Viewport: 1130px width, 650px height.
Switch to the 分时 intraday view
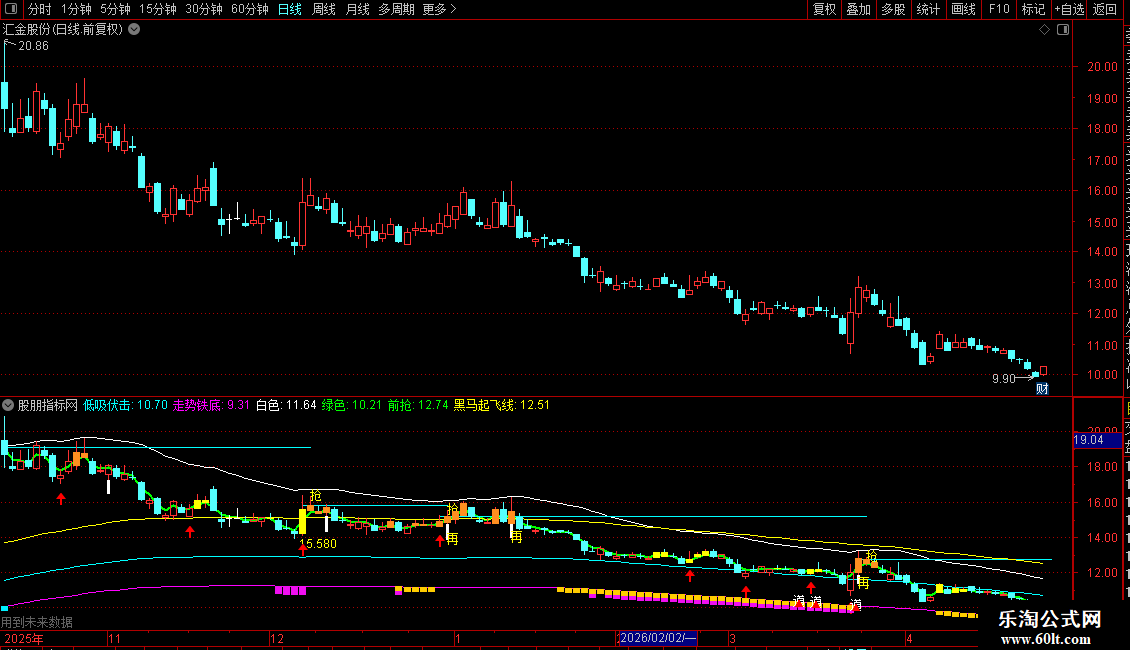[40, 9]
